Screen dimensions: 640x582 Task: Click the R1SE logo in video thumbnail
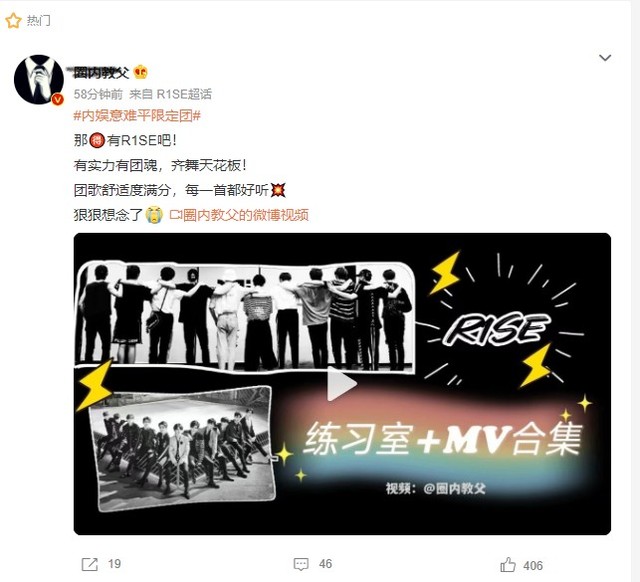tap(496, 329)
